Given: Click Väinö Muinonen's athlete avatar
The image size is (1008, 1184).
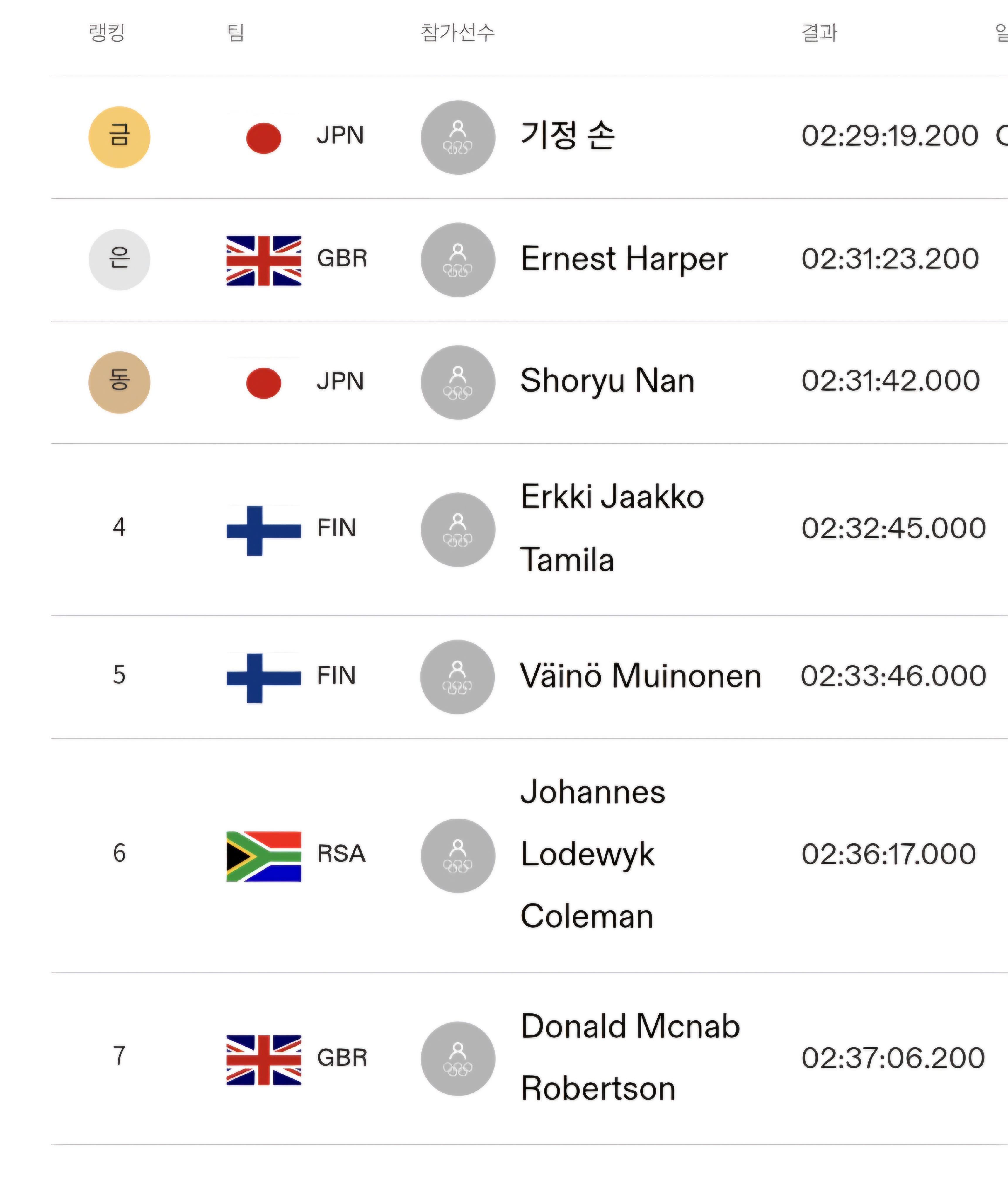Looking at the screenshot, I should 457,677.
